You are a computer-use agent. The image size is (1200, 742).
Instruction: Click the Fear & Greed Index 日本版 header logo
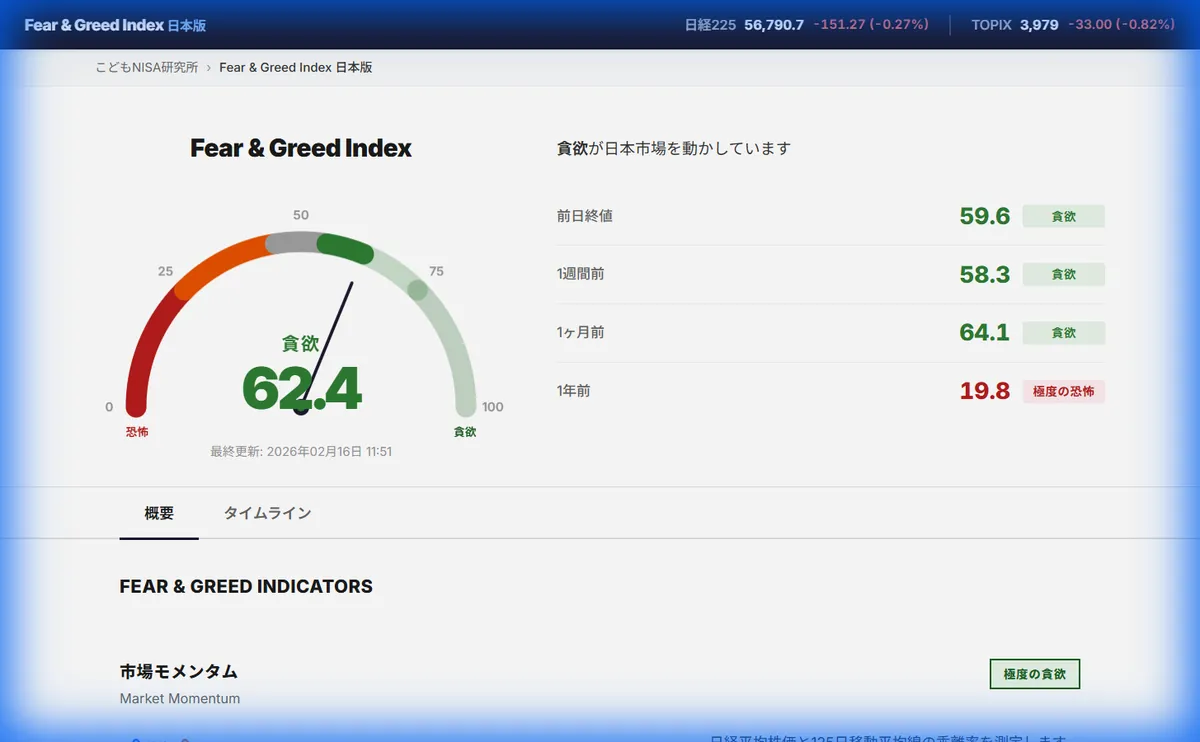coord(115,25)
